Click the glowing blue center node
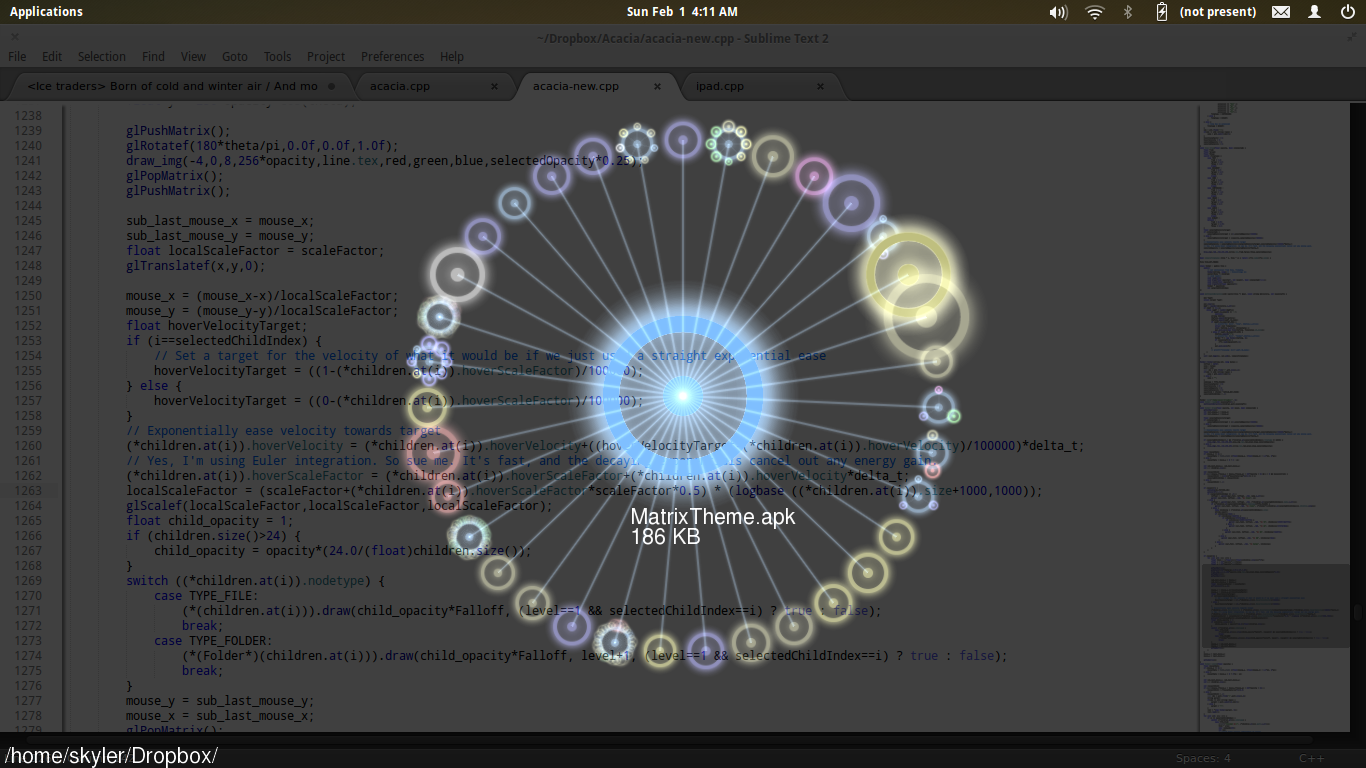1366x768 pixels. (683, 396)
